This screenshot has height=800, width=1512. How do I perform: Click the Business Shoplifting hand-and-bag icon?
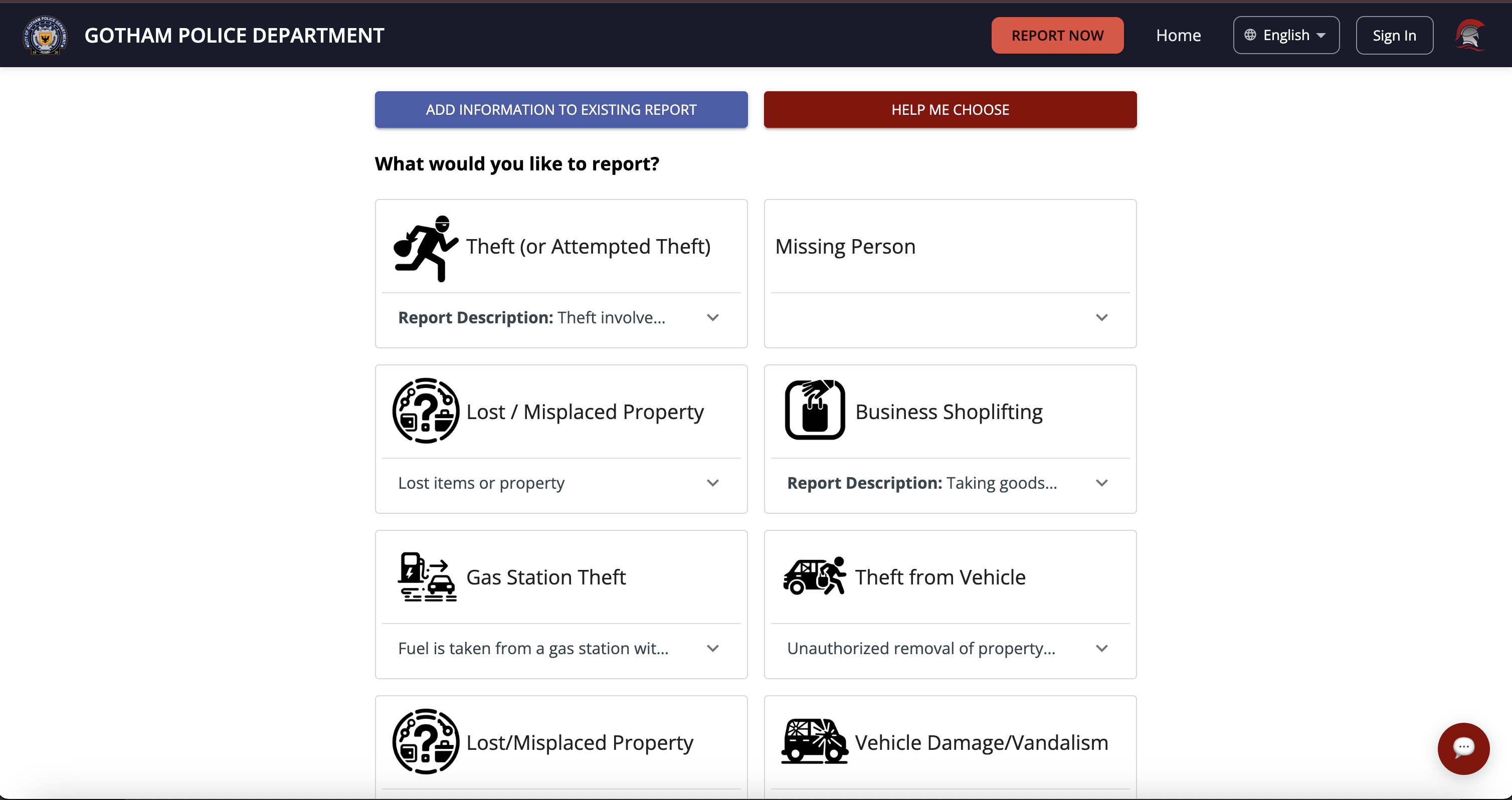tap(815, 409)
